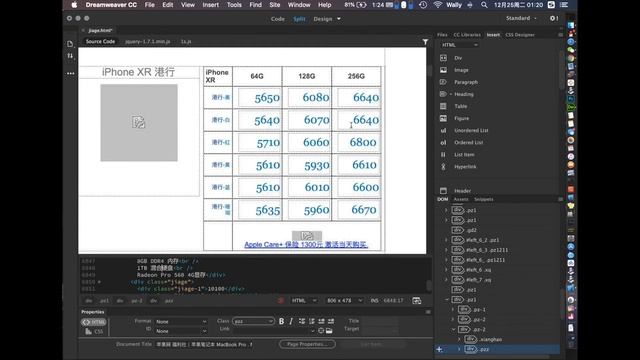The width and height of the screenshot is (640, 360).
Task: Click the Italic button in Properties
Action: click(291, 321)
